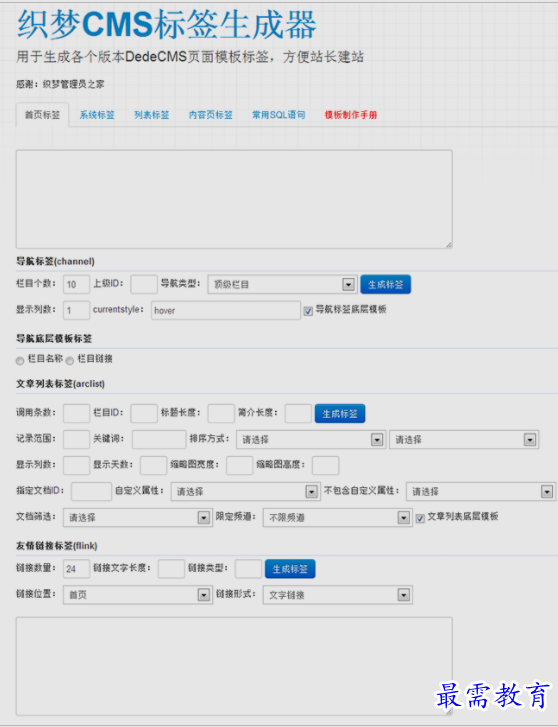Focus the 标题长度 input field
The height and width of the screenshot is (727, 558).
coord(221,413)
